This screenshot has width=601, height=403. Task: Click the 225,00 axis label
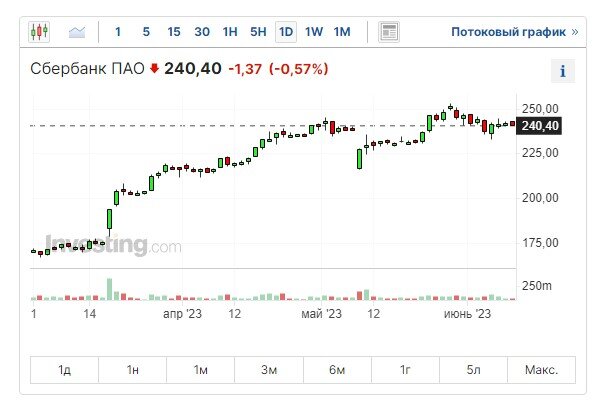pyautogui.click(x=540, y=153)
